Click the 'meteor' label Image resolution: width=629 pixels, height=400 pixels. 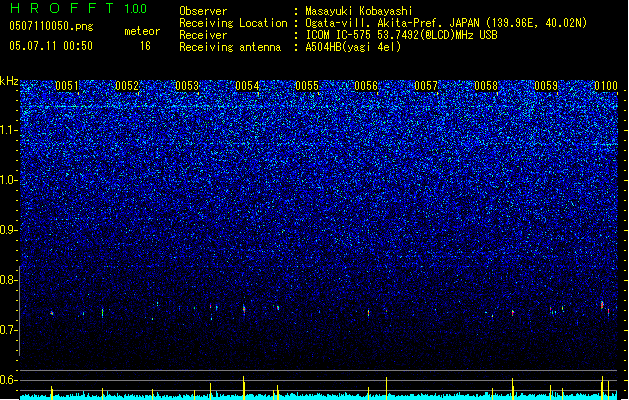142,31
